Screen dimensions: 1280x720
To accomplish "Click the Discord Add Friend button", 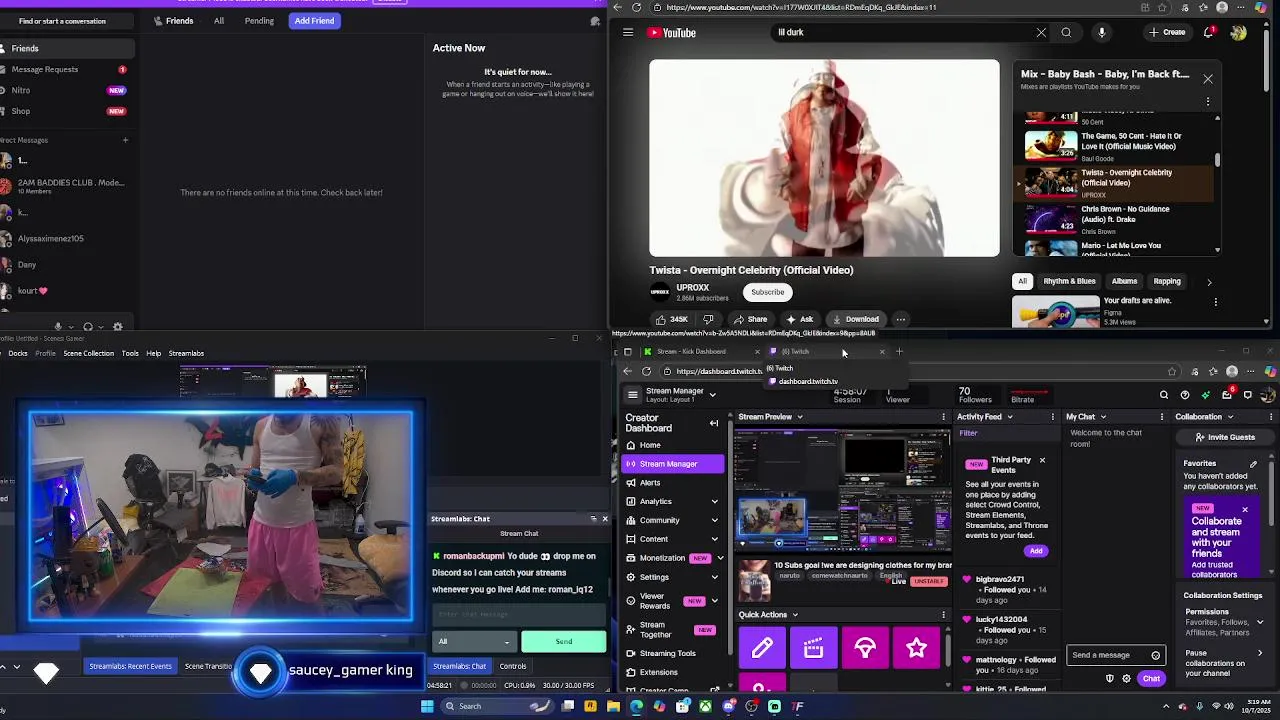I will click(314, 21).
